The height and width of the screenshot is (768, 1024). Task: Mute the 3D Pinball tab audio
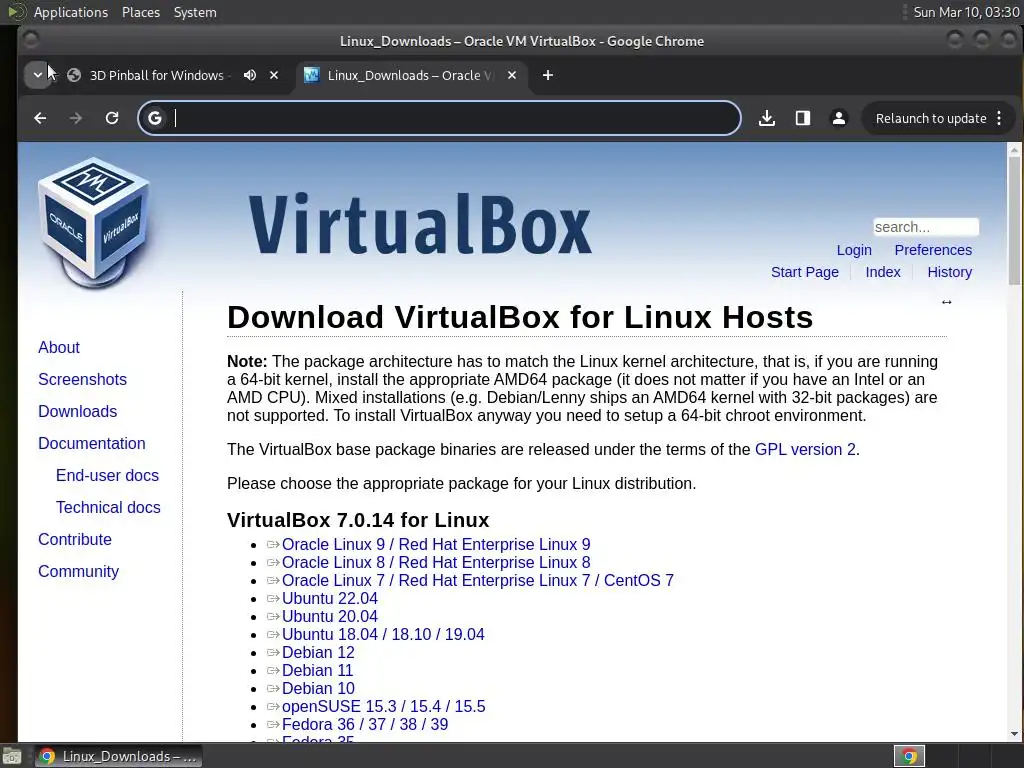point(250,75)
